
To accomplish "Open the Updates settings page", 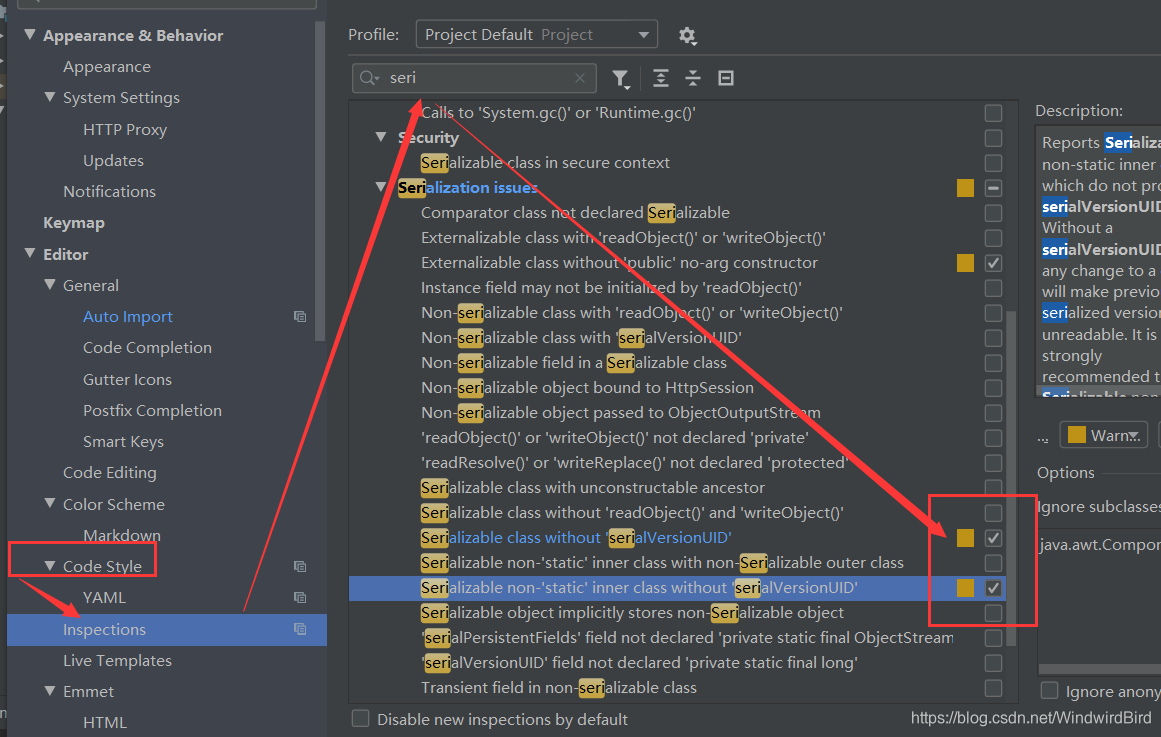I will (x=113, y=161).
